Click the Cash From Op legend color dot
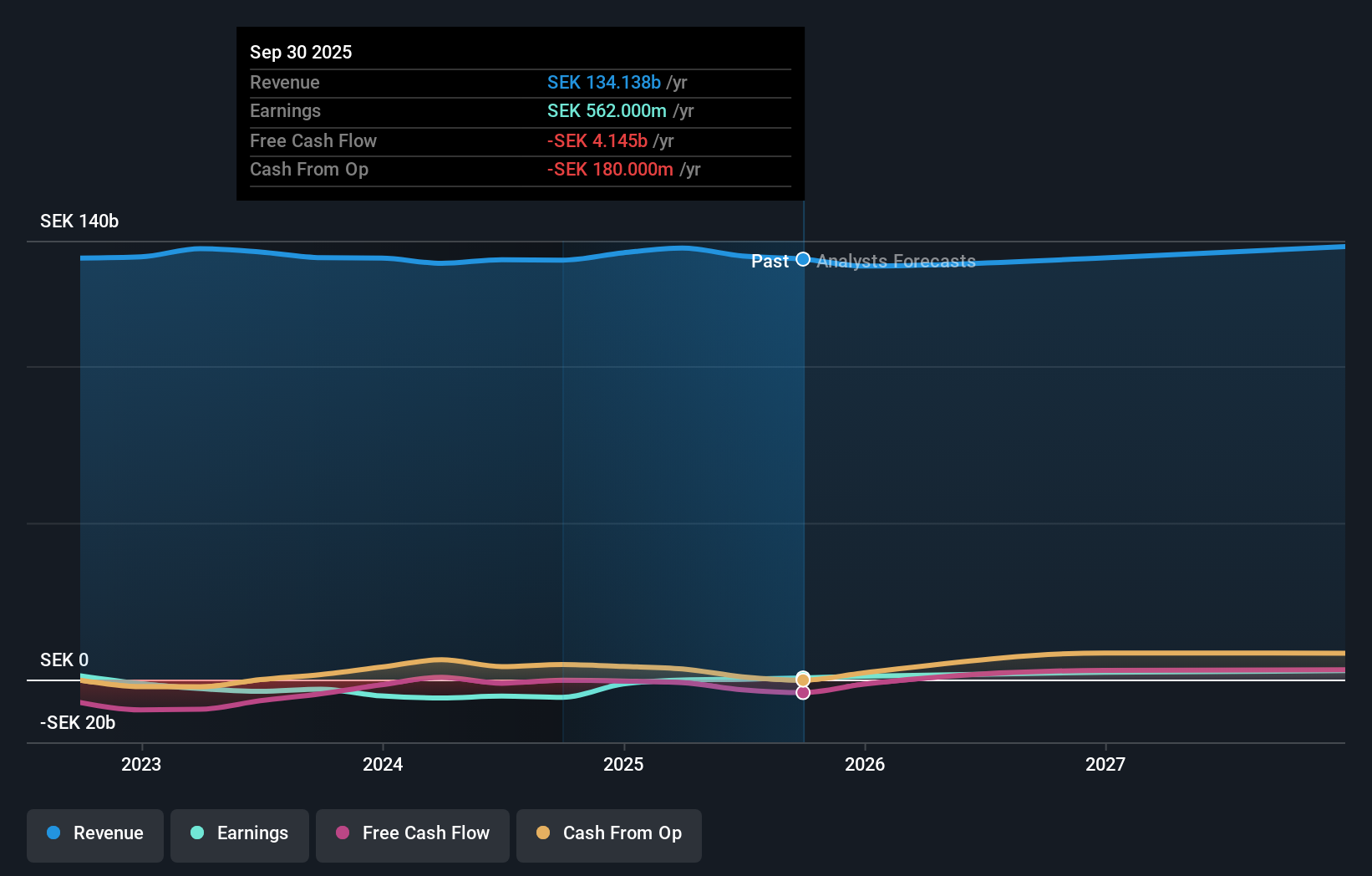The image size is (1372, 876). tap(544, 833)
